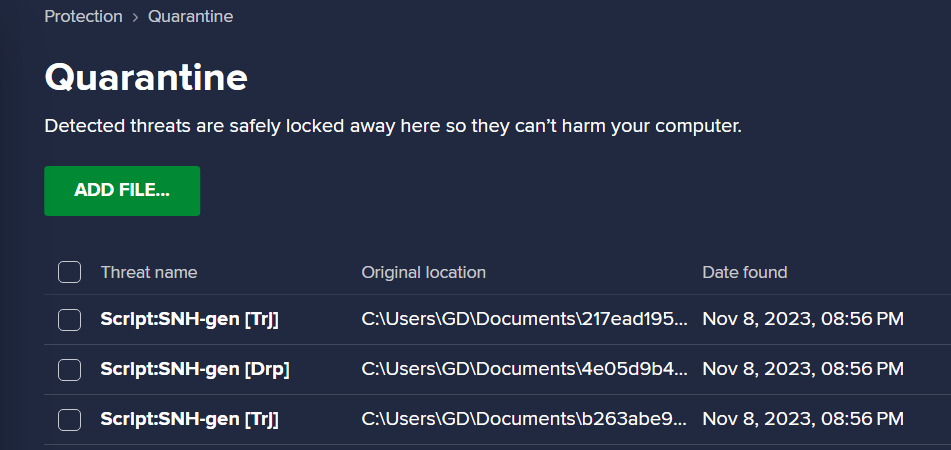Click the Quarantine breadcrumb item
This screenshot has width=951, height=450.
coord(190,16)
